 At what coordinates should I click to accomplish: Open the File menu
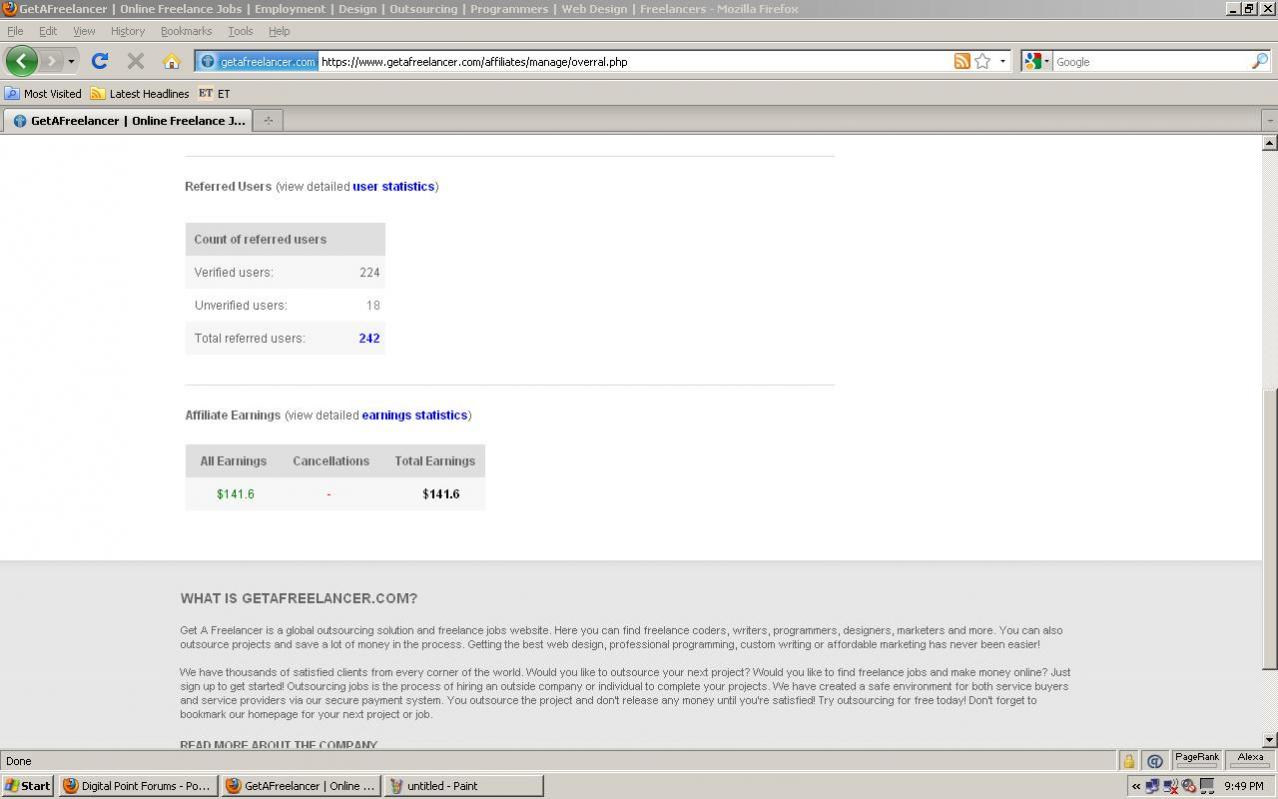(15, 31)
